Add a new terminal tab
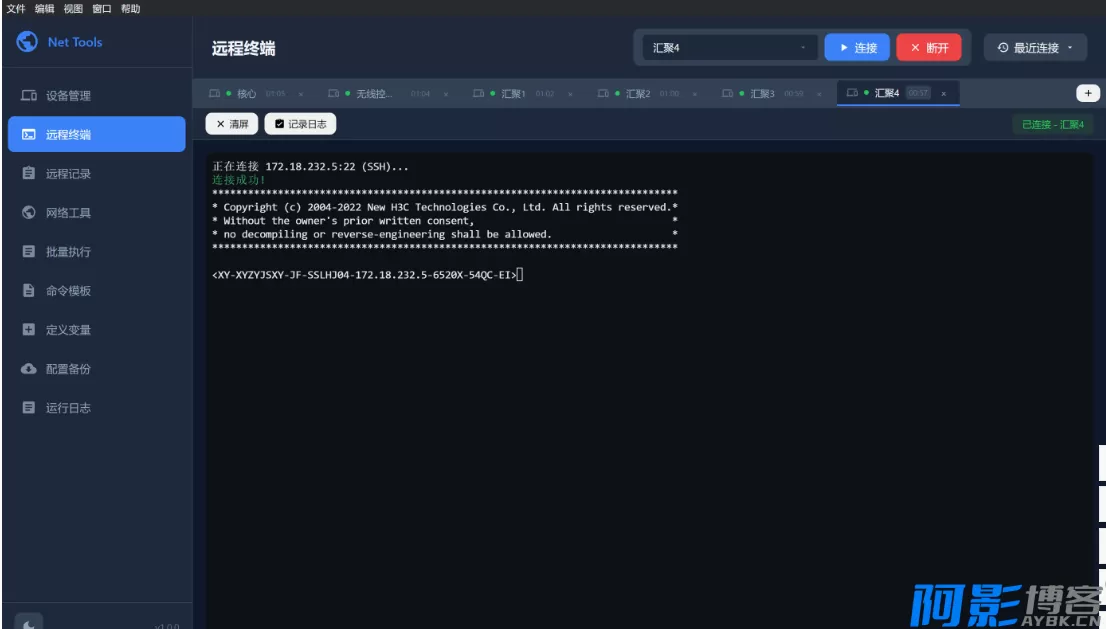1106x629 pixels. [1087, 93]
